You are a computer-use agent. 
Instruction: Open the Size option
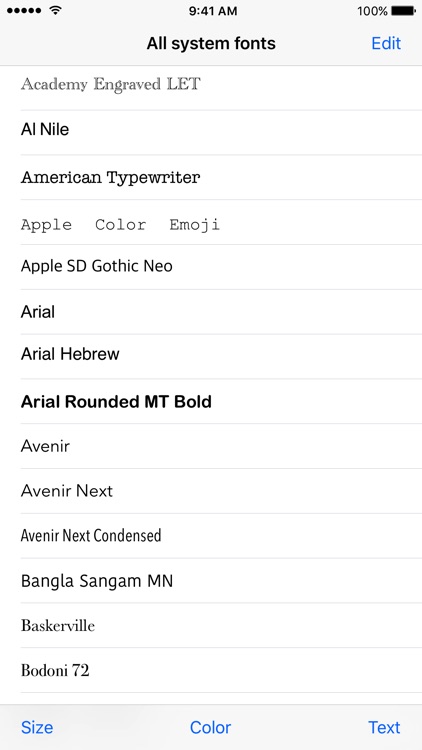[x=37, y=728]
